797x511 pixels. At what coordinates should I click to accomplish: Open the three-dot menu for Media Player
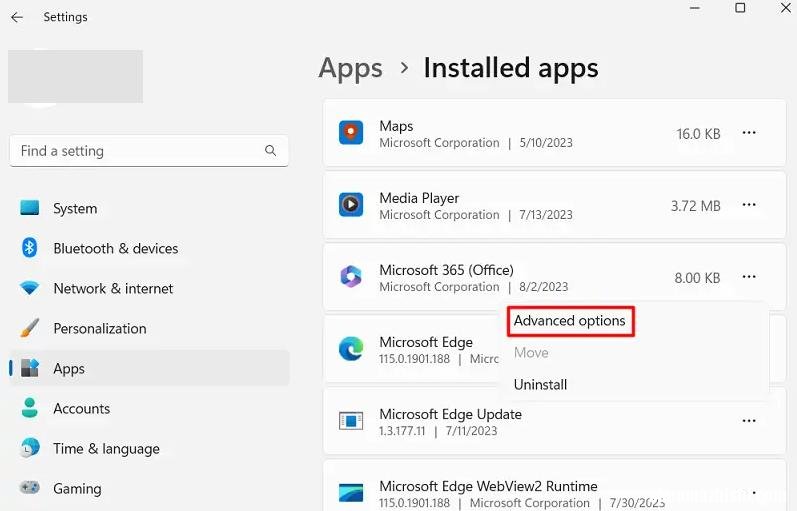(x=749, y=205)
